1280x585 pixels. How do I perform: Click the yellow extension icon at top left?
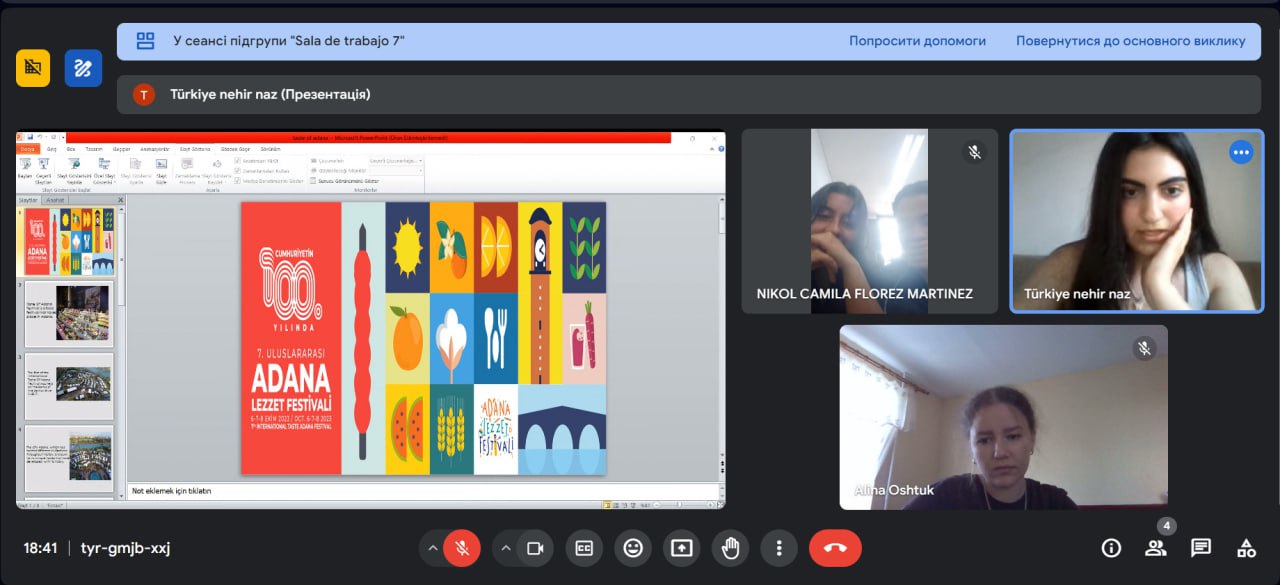click(33, 68)
